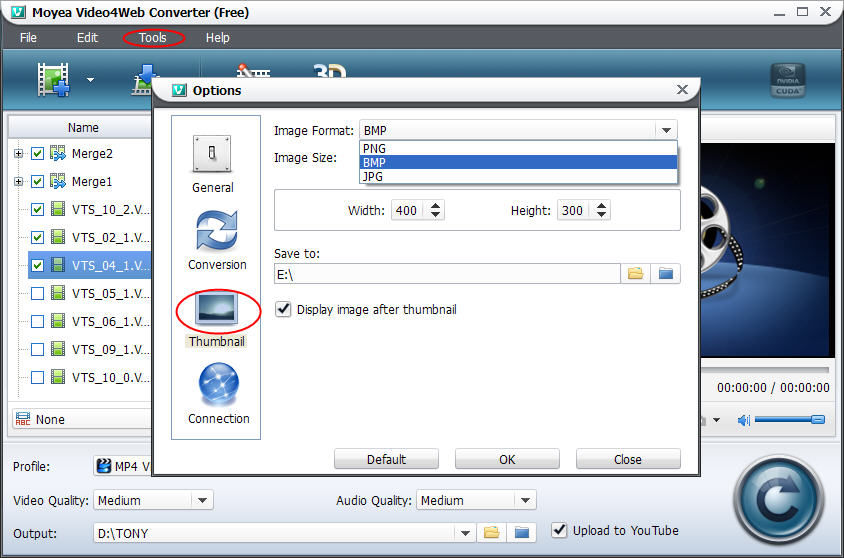Uncheck the Merge1 checkbox
This screenshot has width=844, height=558.
(37, 182)
